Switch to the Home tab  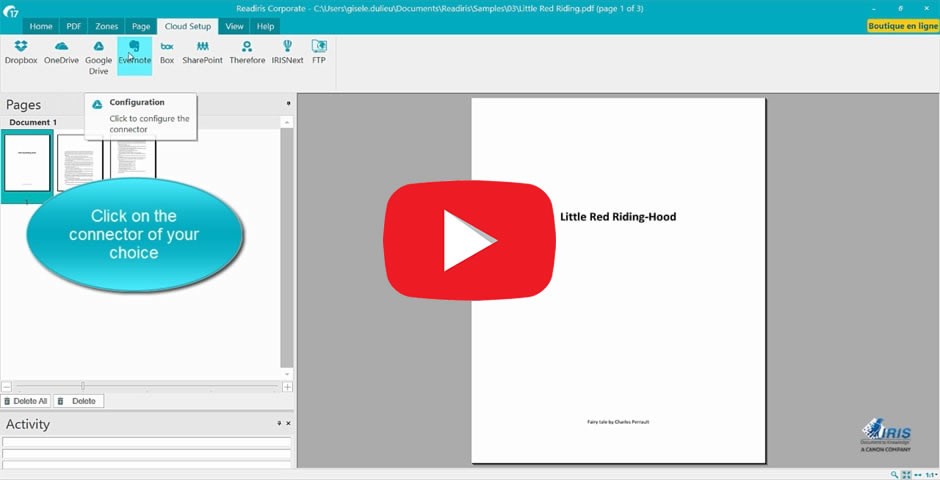41,26
